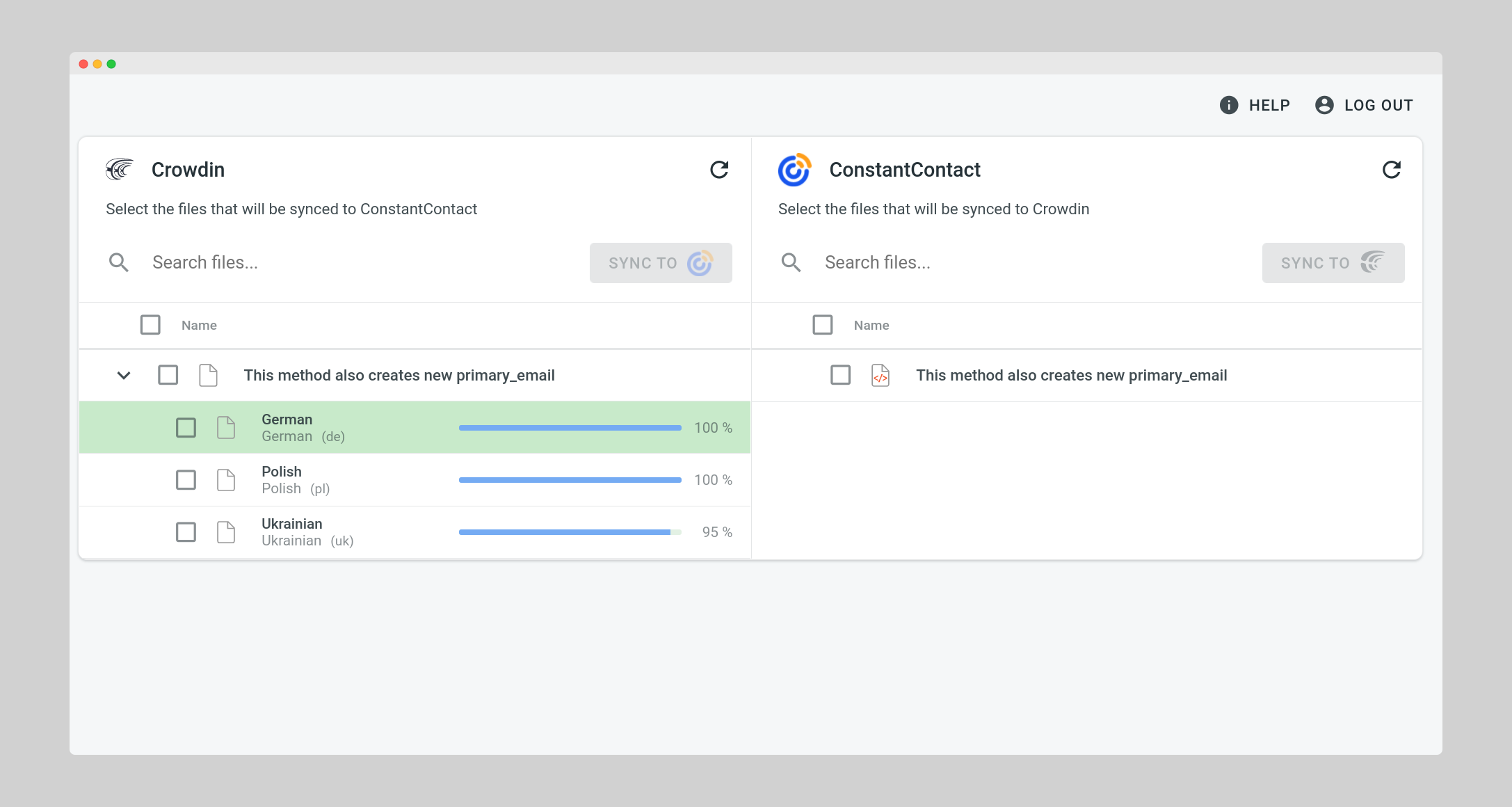
Task: Toggle the Crowdin select-all Name checkbox
Action: pos(150,325)
